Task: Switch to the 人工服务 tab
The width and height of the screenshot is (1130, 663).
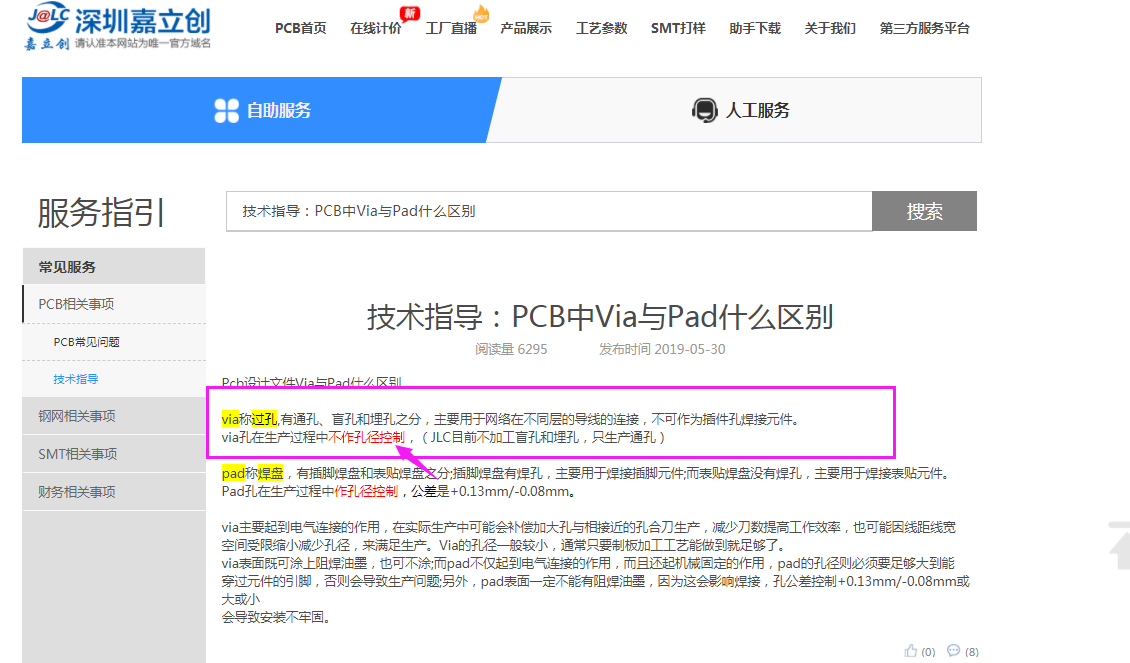Action: (x=740, y=110)
